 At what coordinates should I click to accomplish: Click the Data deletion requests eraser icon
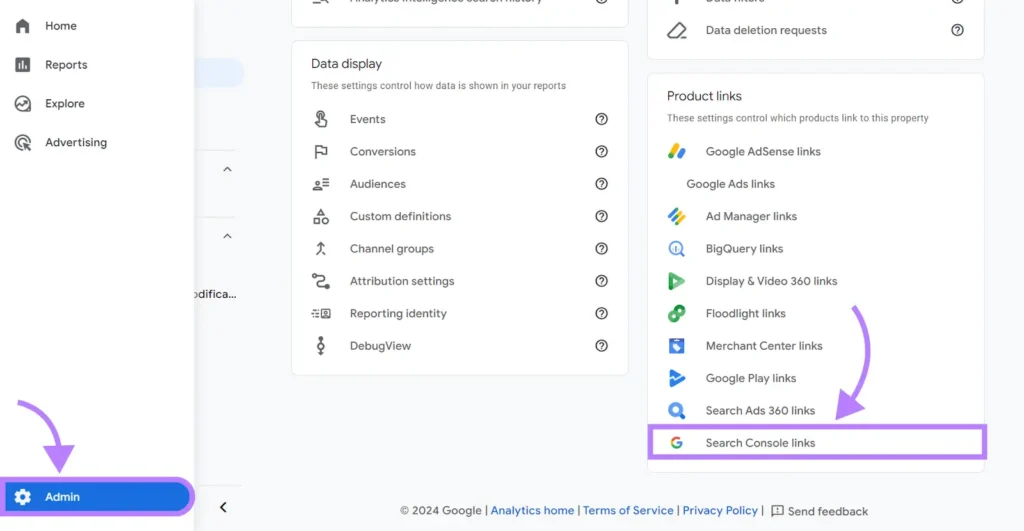click(677, 31)
